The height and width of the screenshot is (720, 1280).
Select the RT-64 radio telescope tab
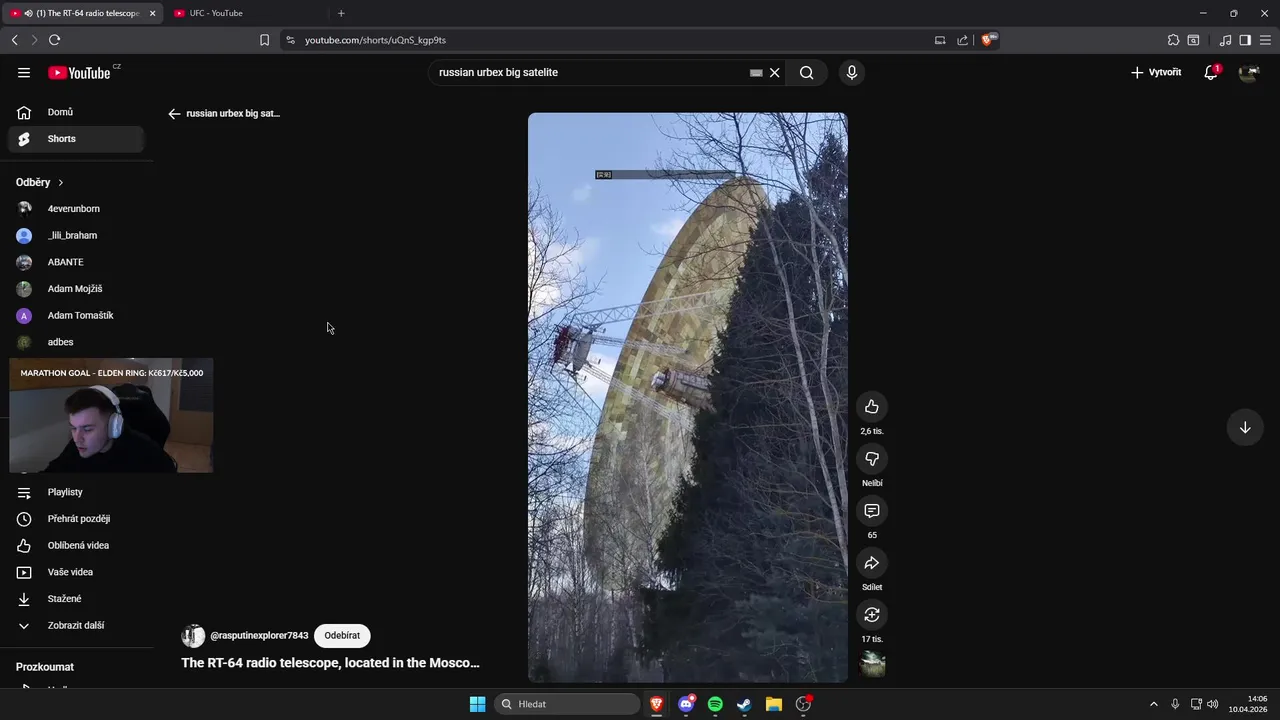click(x=80, y=13)
